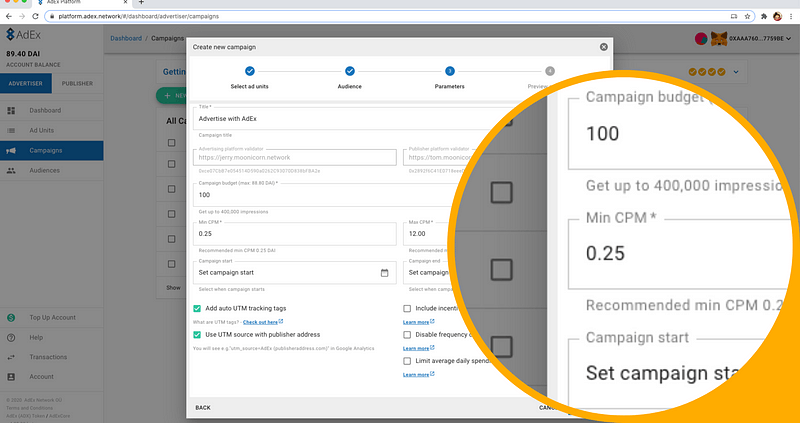The image size is (800, 423).
Task: Go to the completed Select ad units step
Action: coord(249,71)
